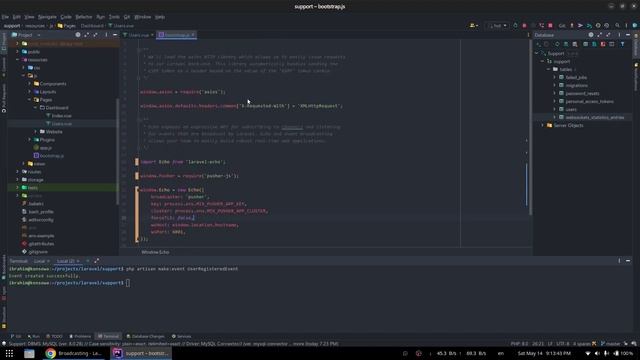Expand the routes folder
Image resolution: width=640 pixels, height=360 pixels.
[18, 172]
